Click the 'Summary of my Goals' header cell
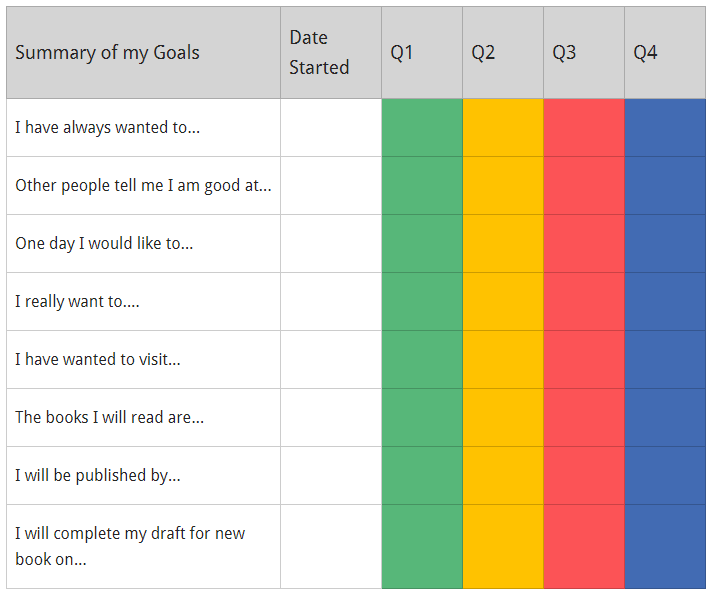This screenshot has height=605, width=714. coord(143,52)
